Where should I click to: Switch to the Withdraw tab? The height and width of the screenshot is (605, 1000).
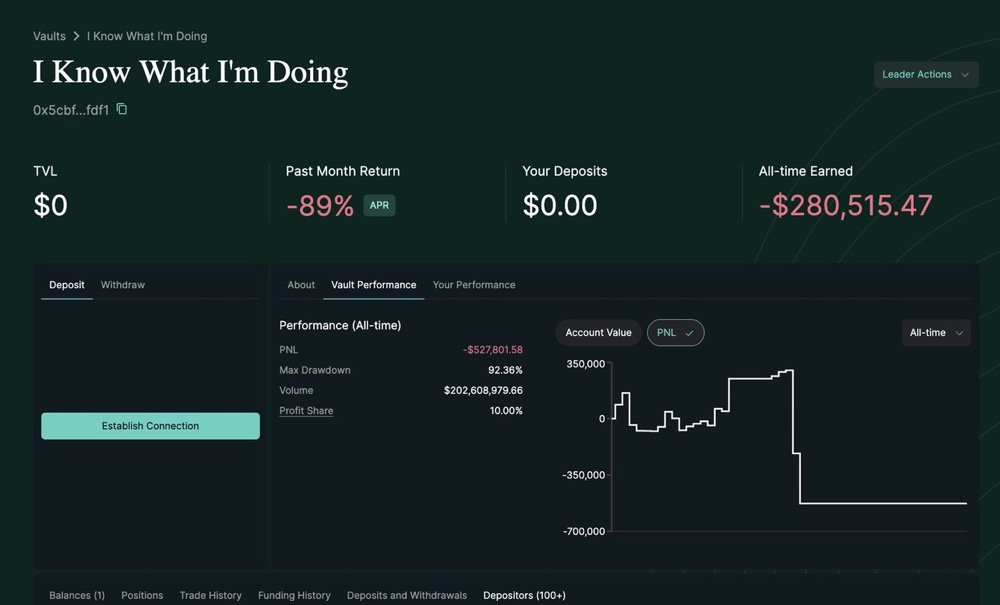tap(123, 285)
